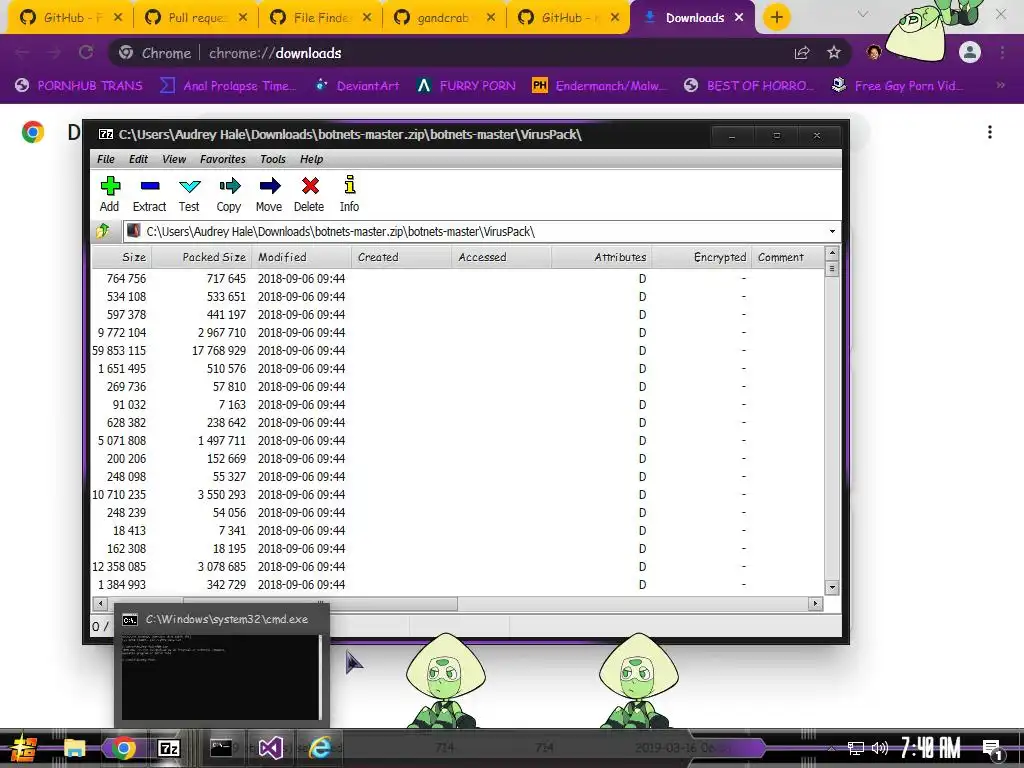Bookmark this page with star icon
Screen dimensions: 1024x768
(834, 53)
